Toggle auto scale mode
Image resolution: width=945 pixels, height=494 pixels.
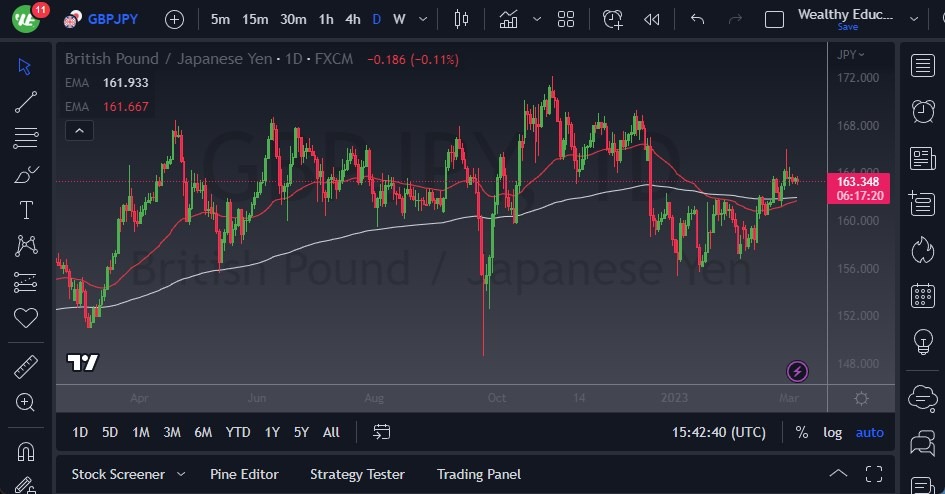click(869, 432)
